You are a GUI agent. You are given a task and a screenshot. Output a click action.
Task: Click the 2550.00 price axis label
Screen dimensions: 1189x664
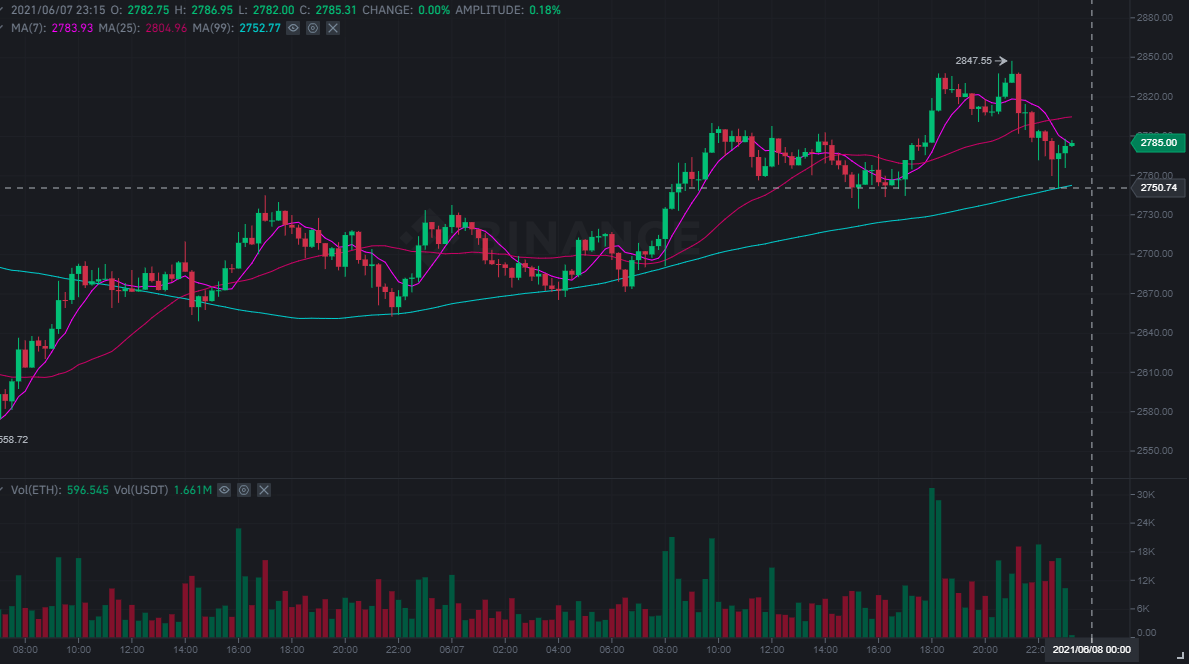pyautogui.click(x=1155, y=451)
